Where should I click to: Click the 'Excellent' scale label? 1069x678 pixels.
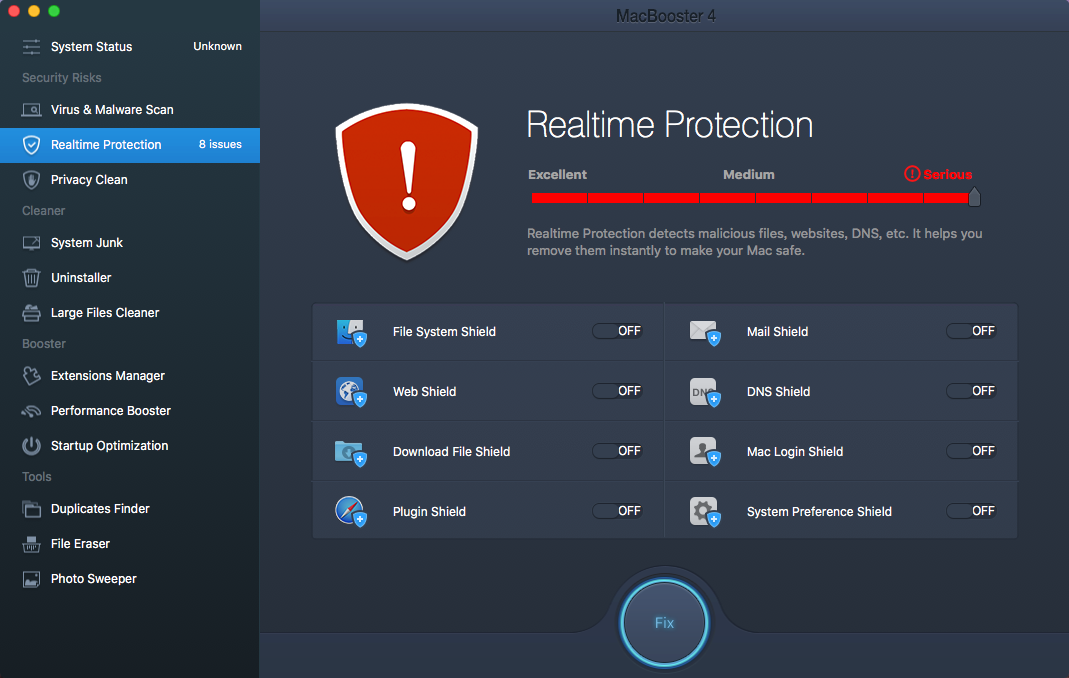pos(557,175)
